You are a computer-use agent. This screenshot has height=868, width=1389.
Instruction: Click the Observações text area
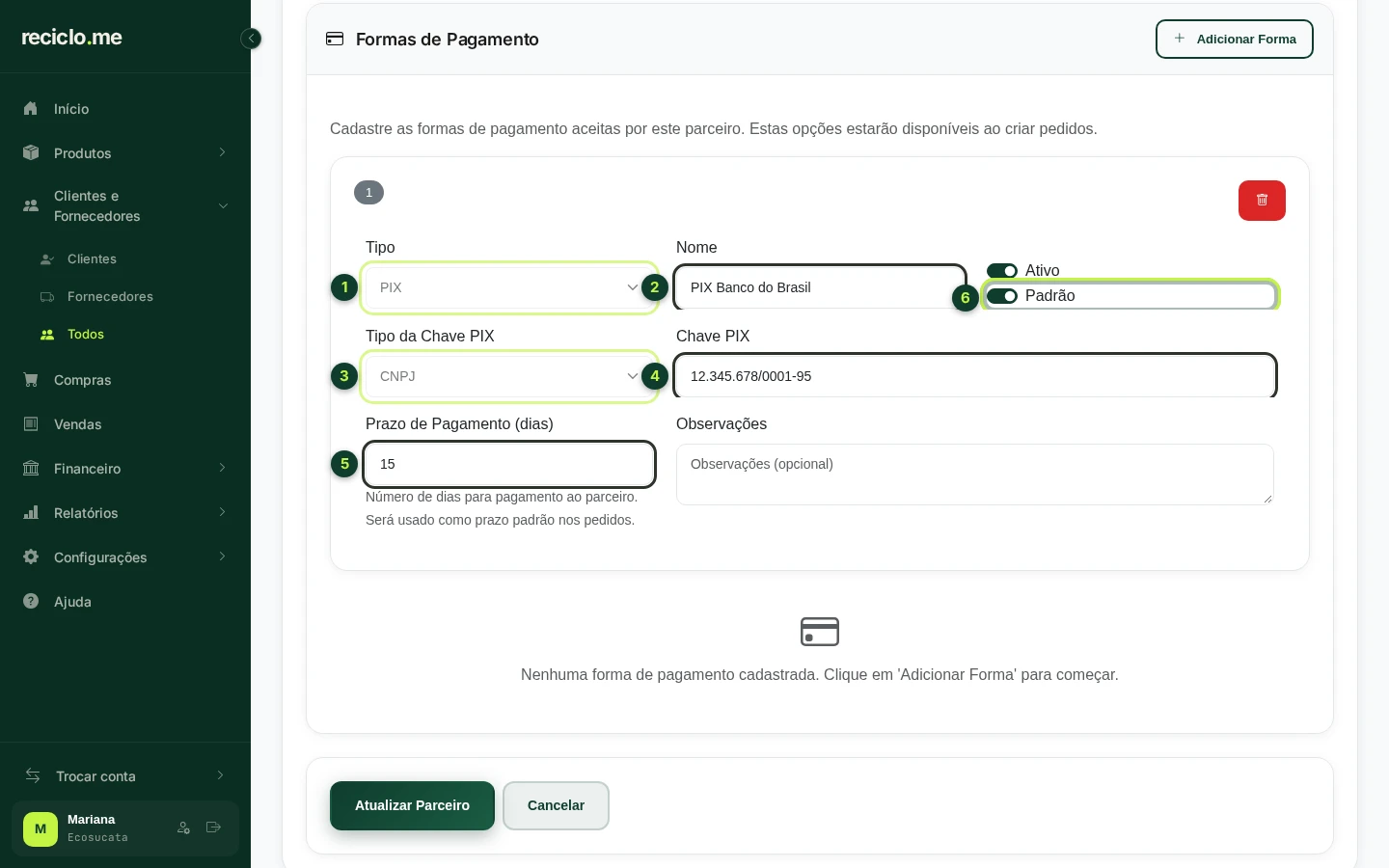(975, 475)
